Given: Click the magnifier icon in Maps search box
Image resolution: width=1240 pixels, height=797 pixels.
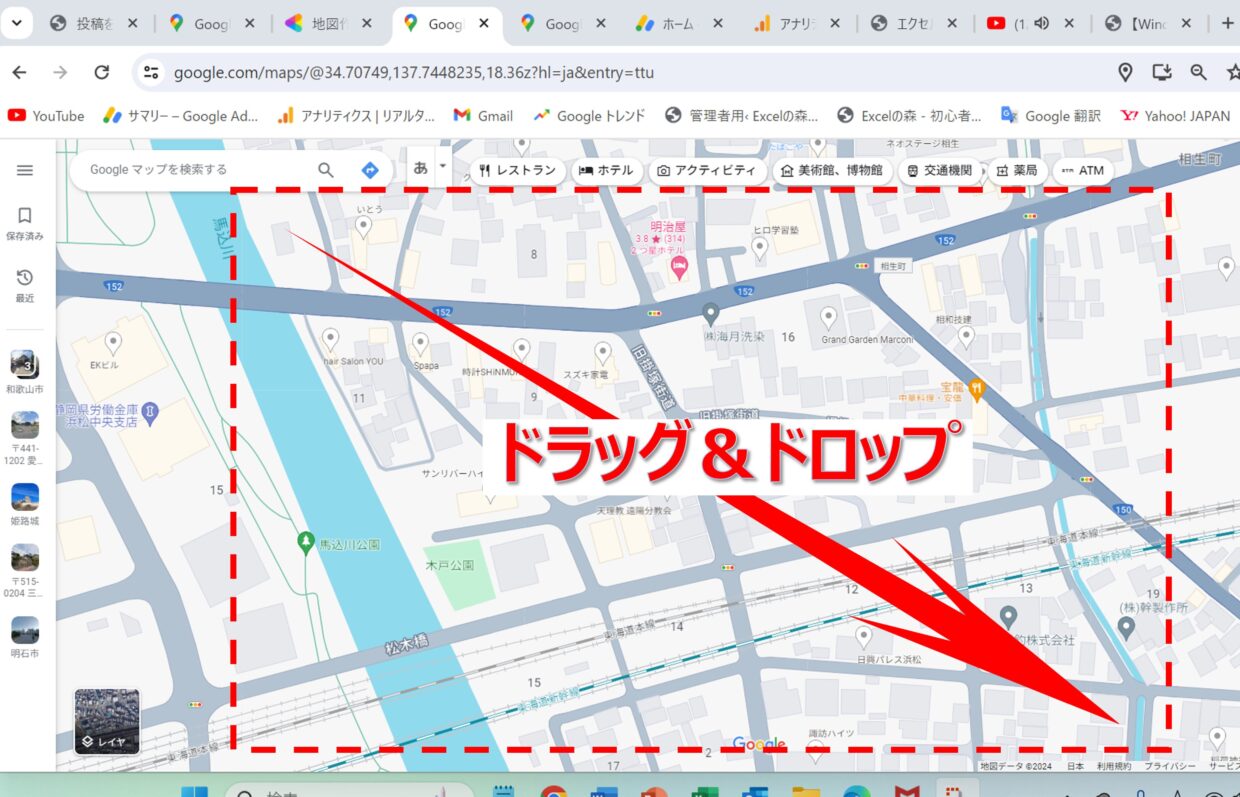Looking at the screenshot, I should pos(326,170).
